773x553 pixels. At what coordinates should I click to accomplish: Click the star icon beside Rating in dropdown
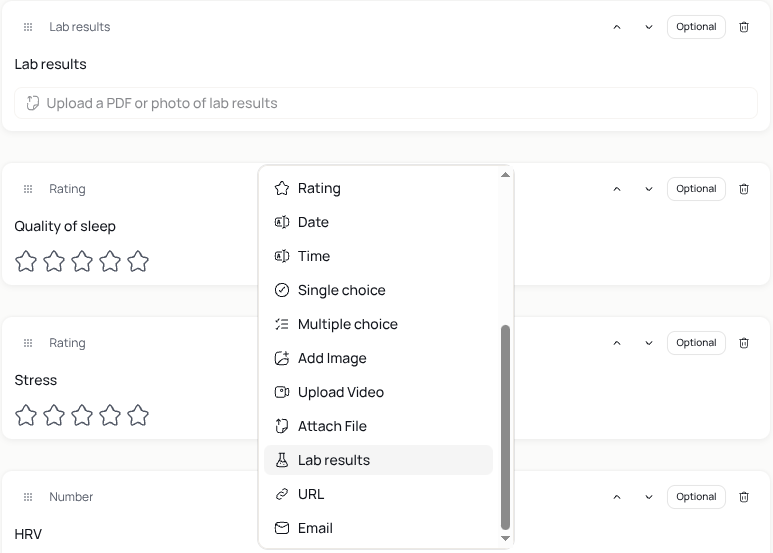(x=282, y=188)
